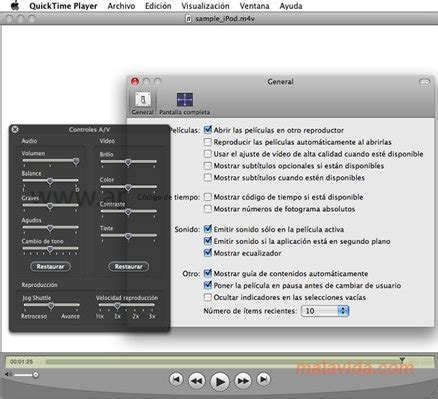The width and height of the screenshot is (438, 399).
Task: Go to the beginning of the movie
Action: (x=176, y=379)
